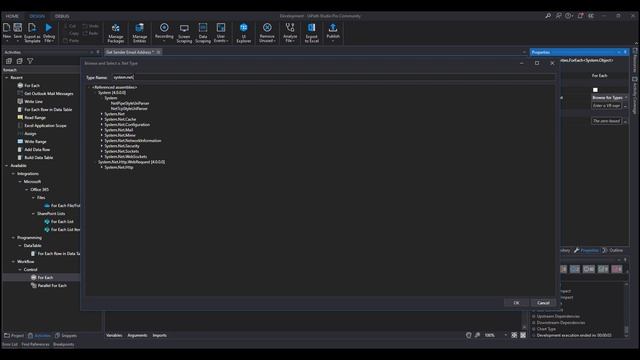Screen dimensions: 640x360
Task: Switch to the HOME ribbon tab
Action: [x=12, y=16]
